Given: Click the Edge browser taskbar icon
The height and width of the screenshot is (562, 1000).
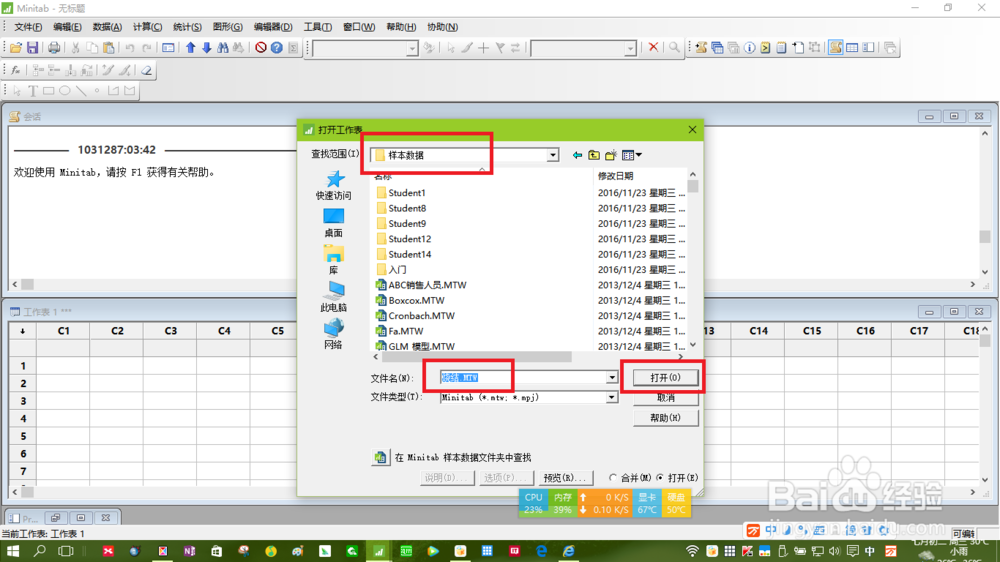Looking at the screenshot, I should (541, 551).
